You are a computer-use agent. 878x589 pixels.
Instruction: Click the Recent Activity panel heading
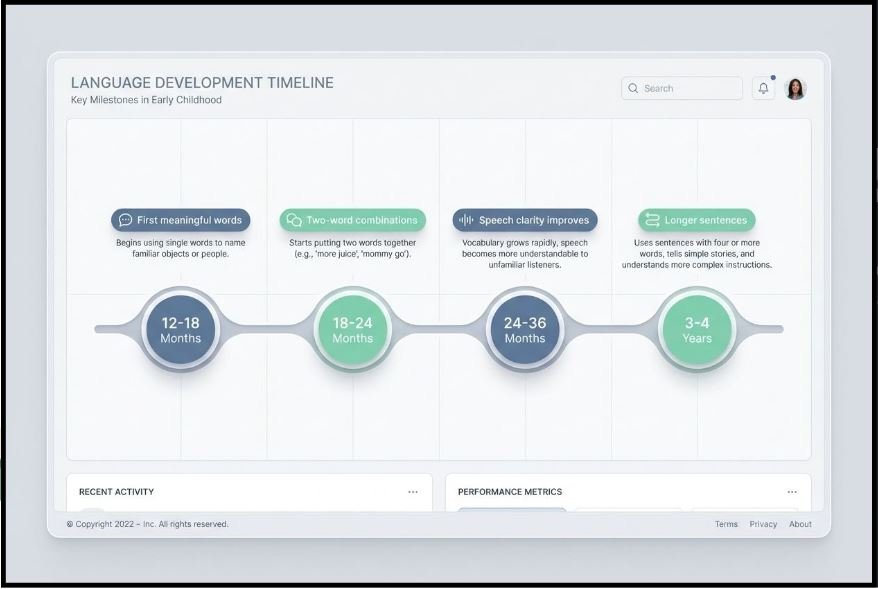click(x=116, y=492)
